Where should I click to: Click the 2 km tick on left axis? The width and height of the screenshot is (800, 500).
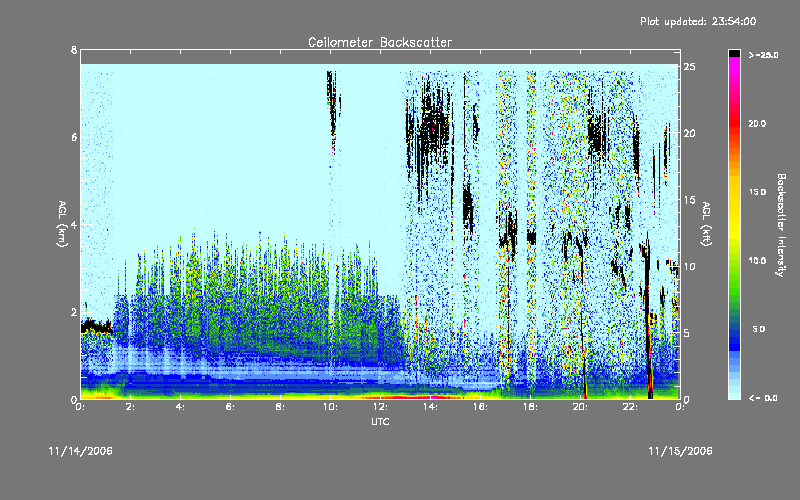[x=74, y=312]
